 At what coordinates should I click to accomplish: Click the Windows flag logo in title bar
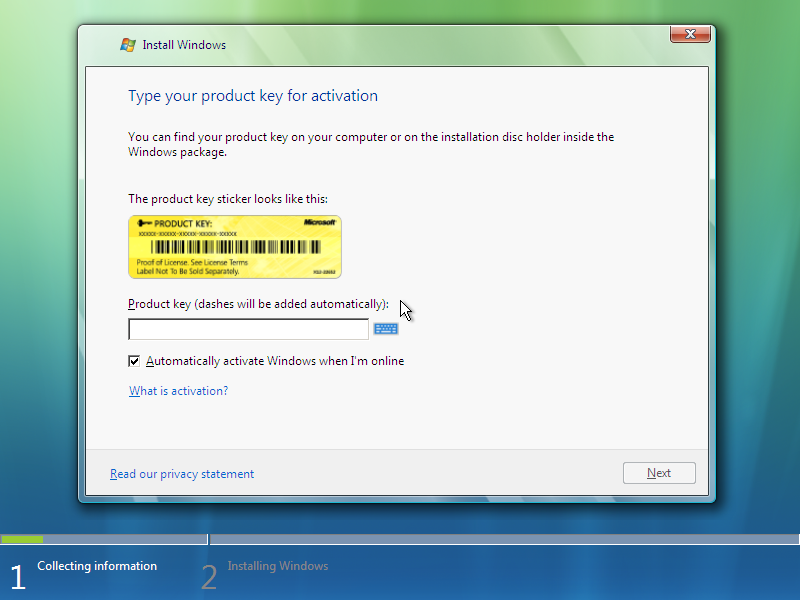click(x=128, y=45)
